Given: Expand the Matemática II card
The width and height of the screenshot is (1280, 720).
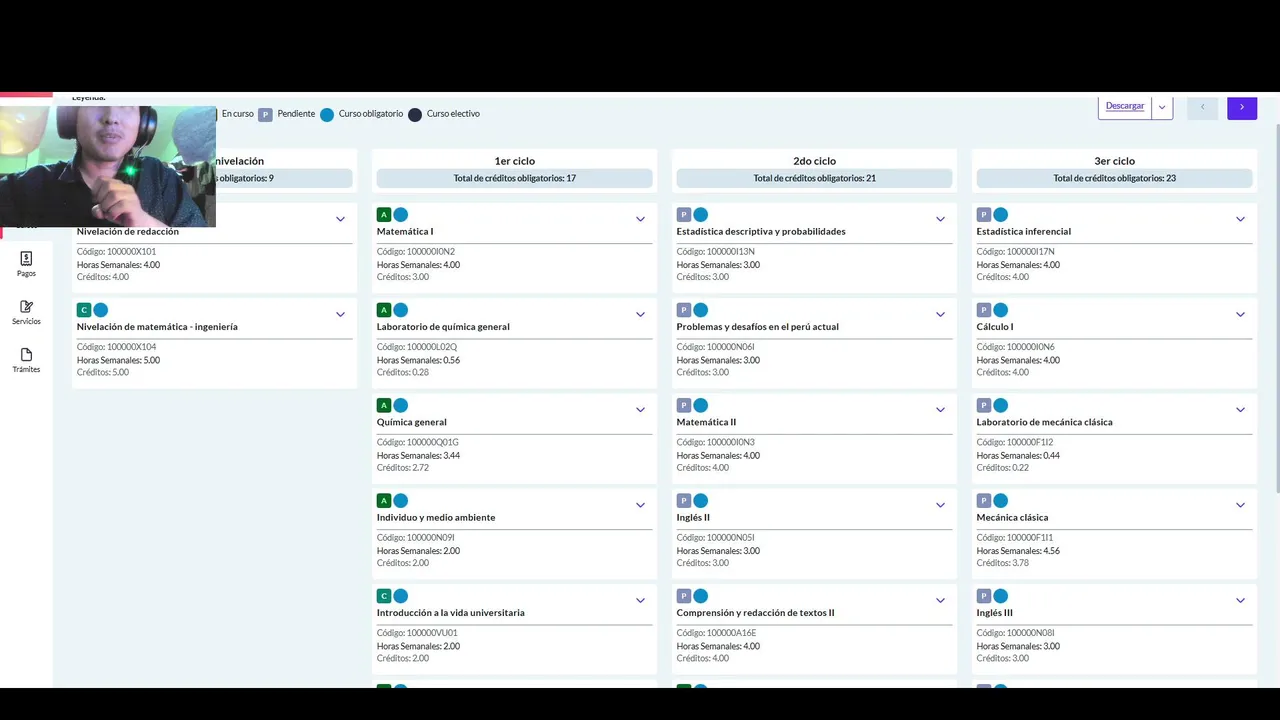Looking at the screenshot, I should tap(940, 410).
